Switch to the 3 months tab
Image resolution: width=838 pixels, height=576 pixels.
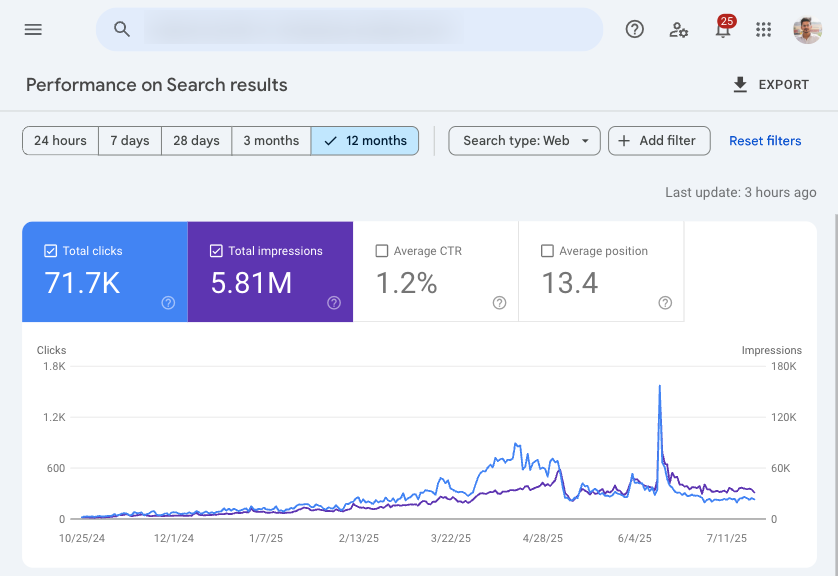click(271, 140)
